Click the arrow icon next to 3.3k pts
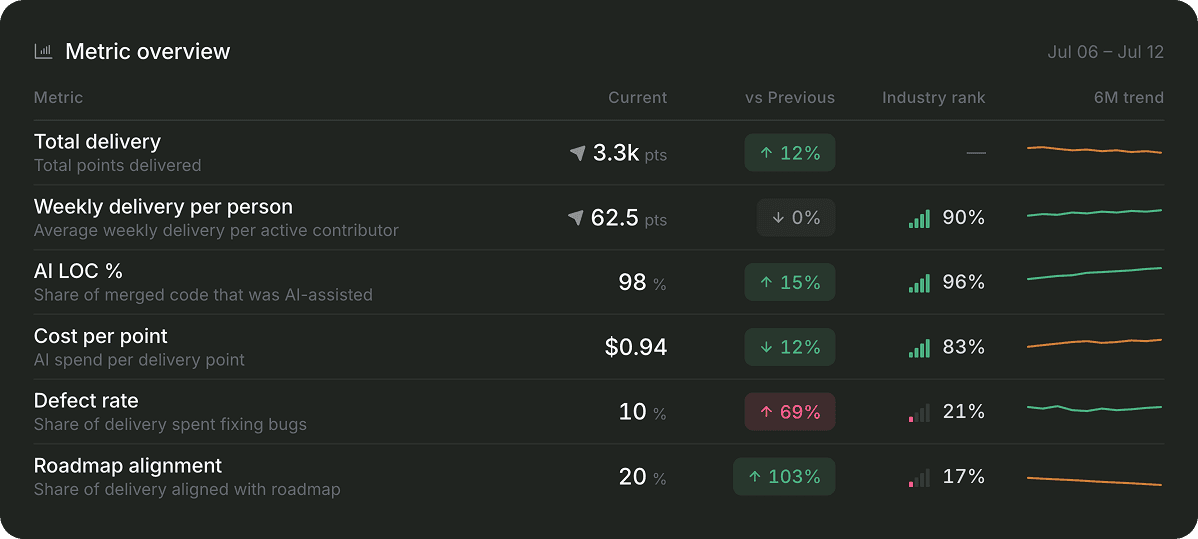1198x539 pixels. [x=578, y=154]
